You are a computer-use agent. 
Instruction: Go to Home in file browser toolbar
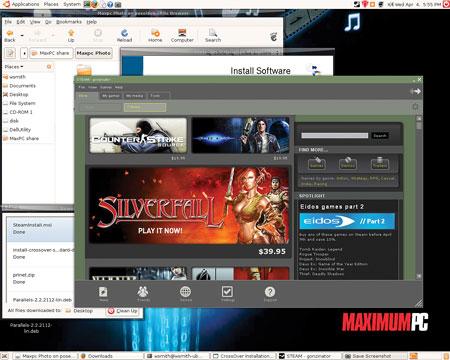click(155, 35)
